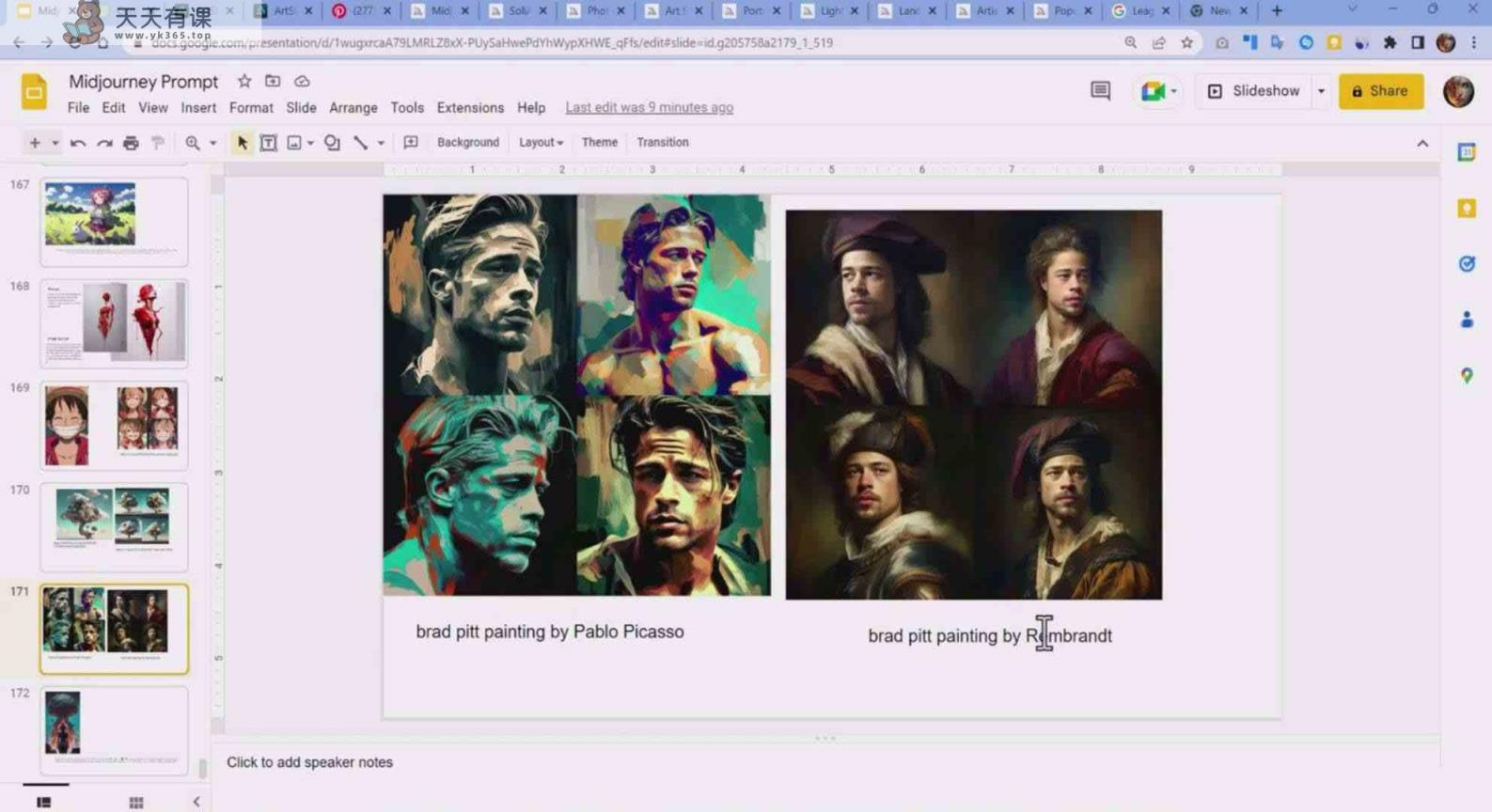Click the speaker notes field
This screenshot has height=812, width=1492.
[827, 762]
